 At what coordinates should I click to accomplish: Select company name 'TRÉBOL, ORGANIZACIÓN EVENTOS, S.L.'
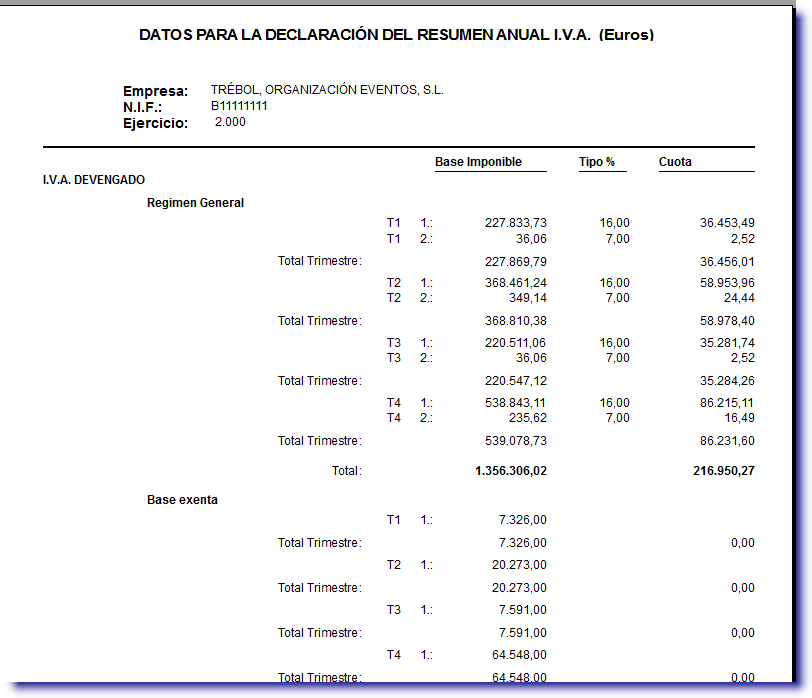pyautogui.click(x=327, y=90)
